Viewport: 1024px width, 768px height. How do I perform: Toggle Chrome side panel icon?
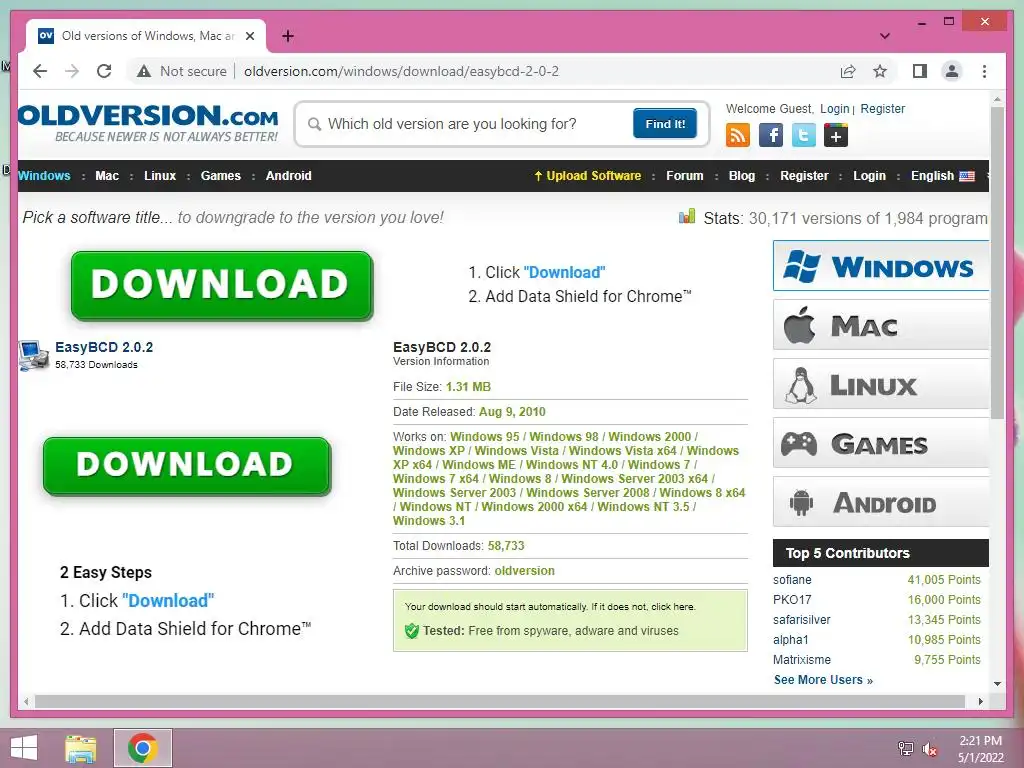click(x=920, y=71)
